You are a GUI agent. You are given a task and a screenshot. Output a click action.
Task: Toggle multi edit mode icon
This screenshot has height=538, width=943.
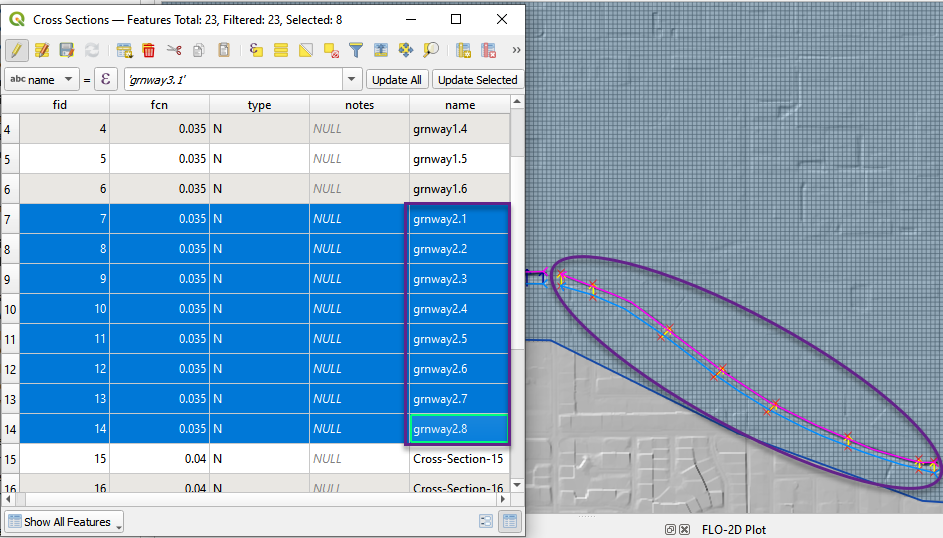point(42,50)
